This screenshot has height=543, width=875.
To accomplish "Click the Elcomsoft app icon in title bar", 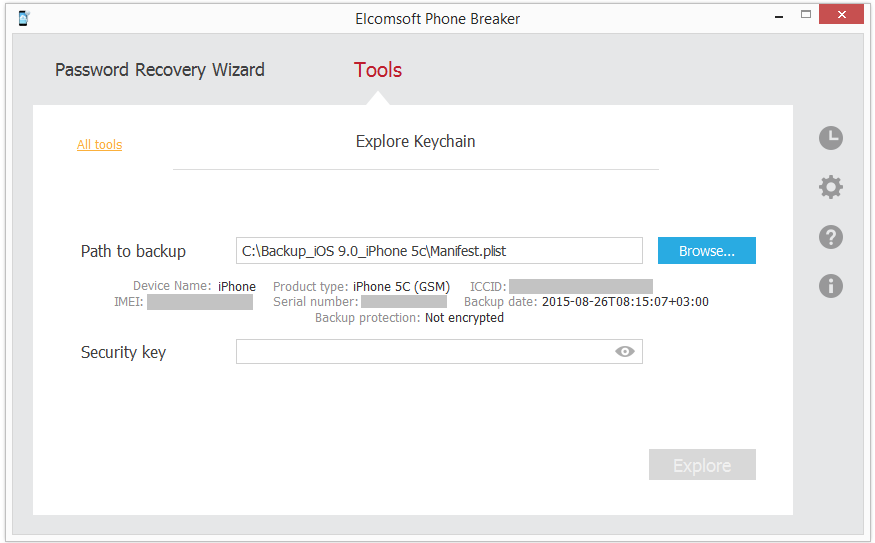I will tap(24, 18).
